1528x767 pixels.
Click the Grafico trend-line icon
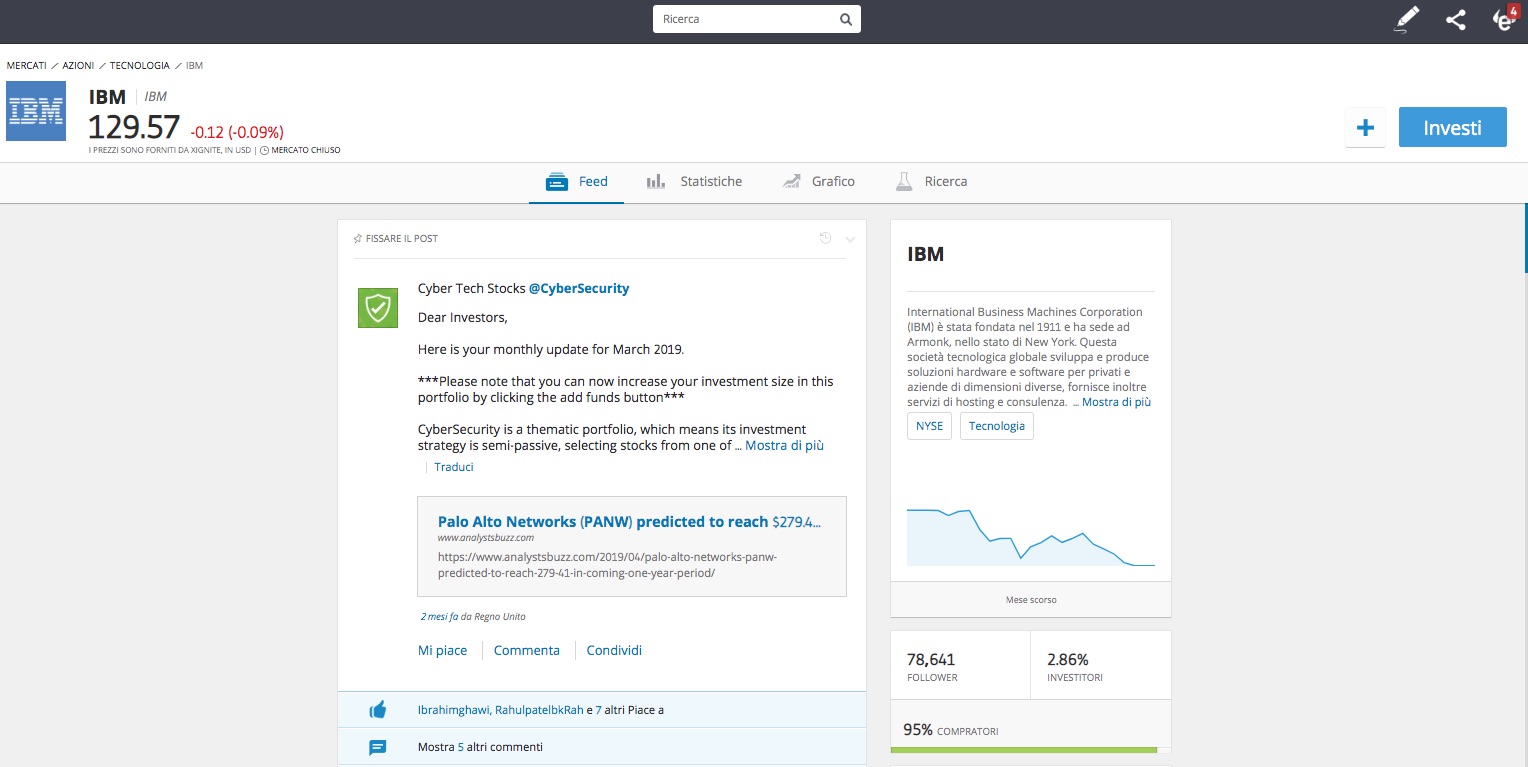pyautogui.click(x=792, y=182)
